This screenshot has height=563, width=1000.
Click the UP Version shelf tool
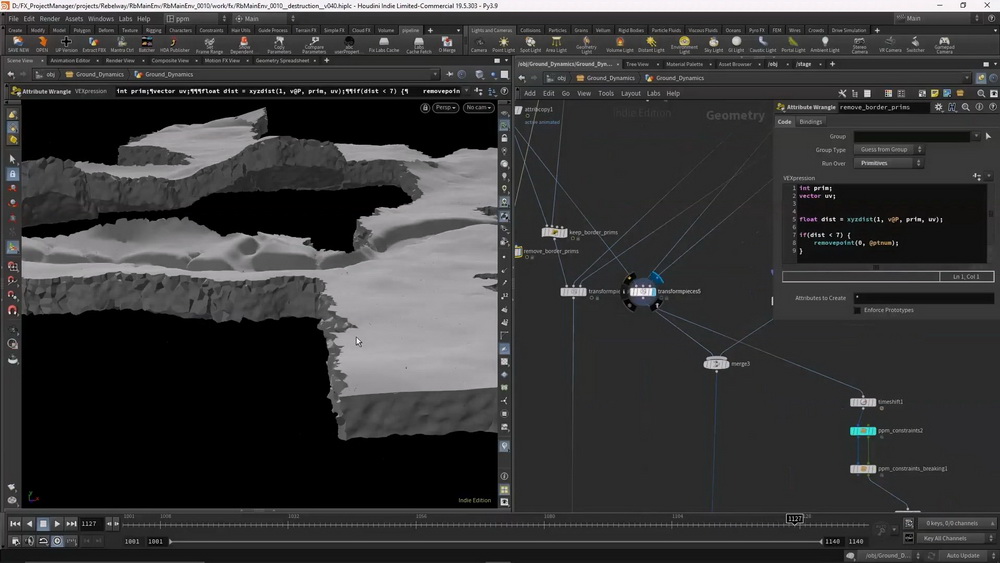pyautogui.click(x=66, y=44)
